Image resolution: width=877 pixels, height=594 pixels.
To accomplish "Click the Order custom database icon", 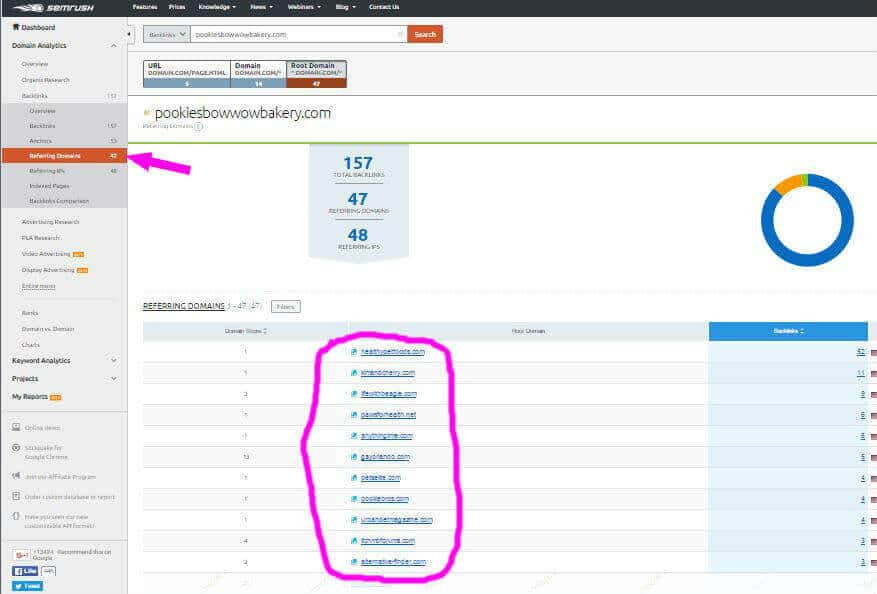I will click(16, 496).
